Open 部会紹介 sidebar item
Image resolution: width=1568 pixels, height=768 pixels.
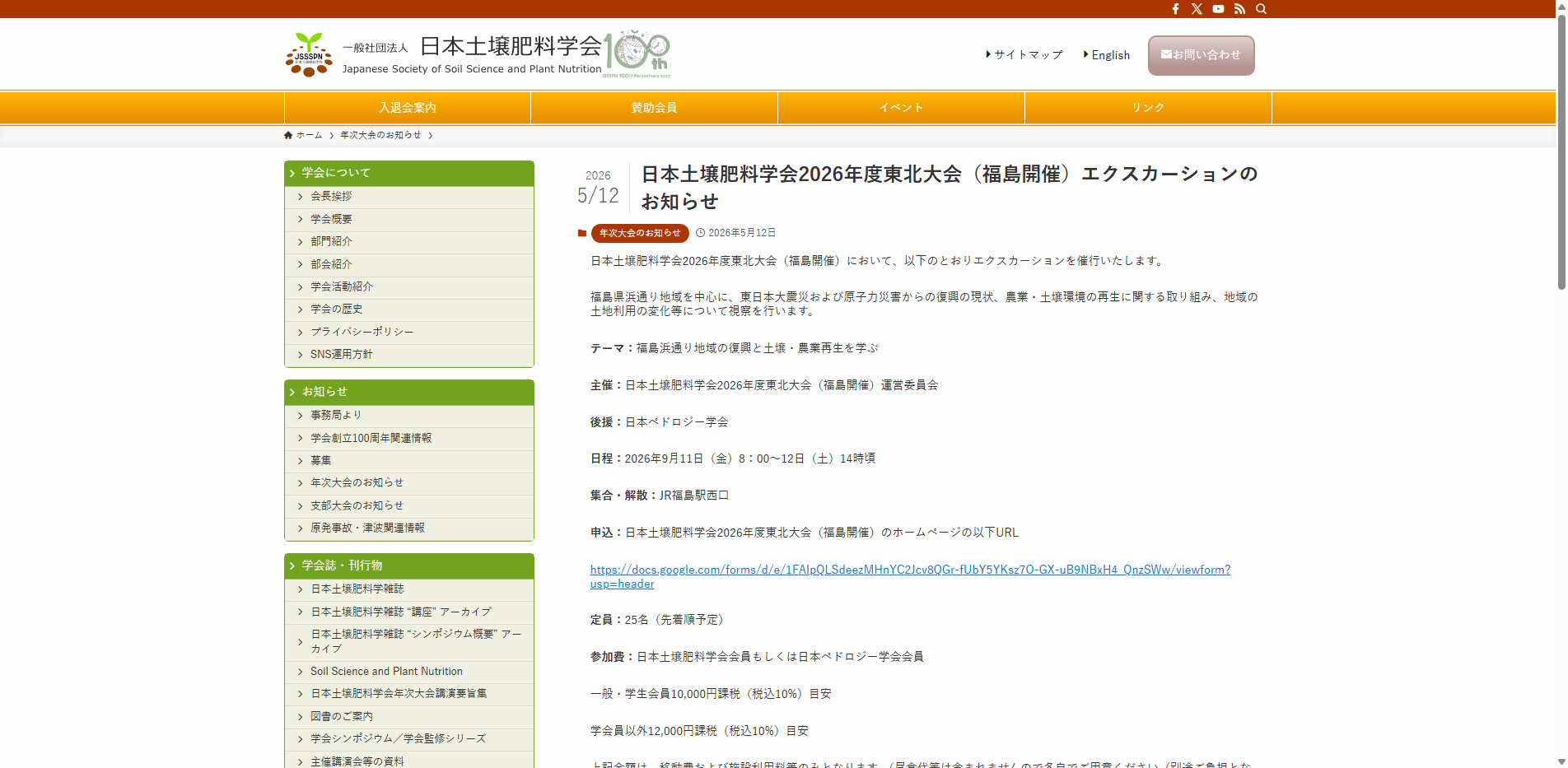tap(409, 264)
